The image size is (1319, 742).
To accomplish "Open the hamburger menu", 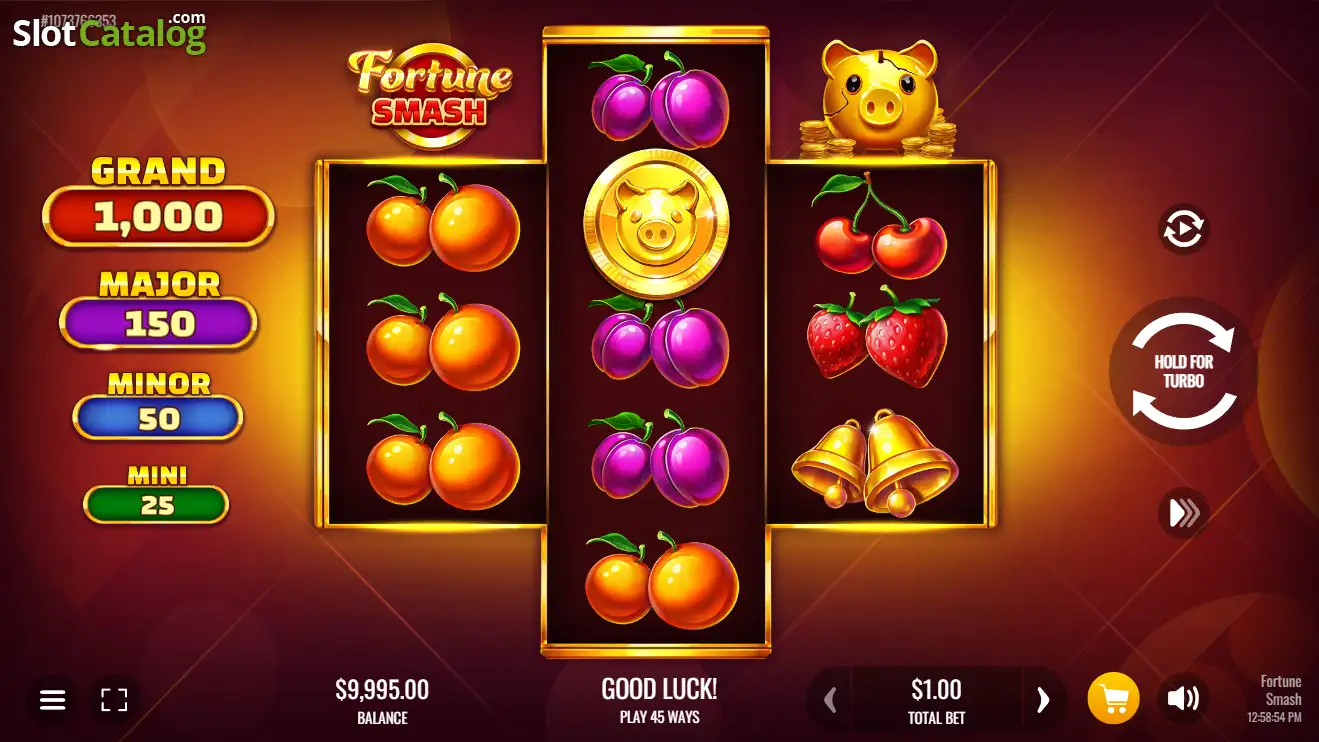I will [53, 699].
